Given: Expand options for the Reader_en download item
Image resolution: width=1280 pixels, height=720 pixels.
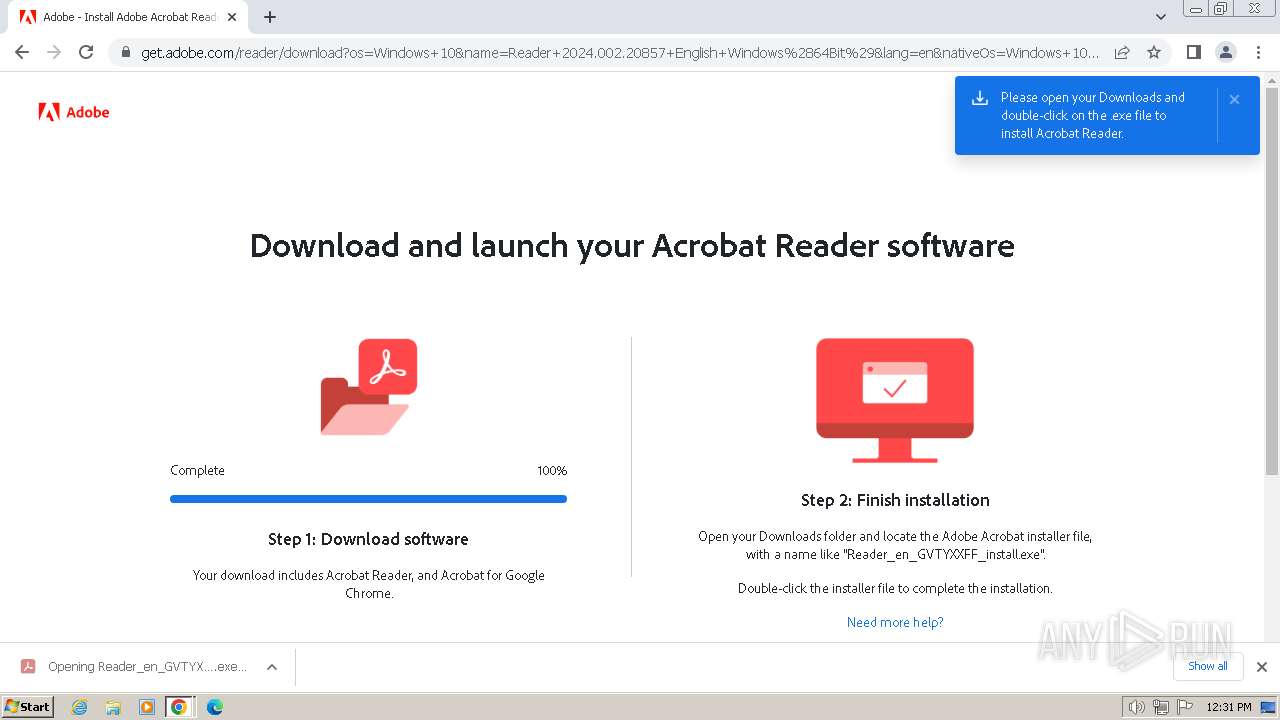Looking at the screenshot, I should click(x=271, y=667).
